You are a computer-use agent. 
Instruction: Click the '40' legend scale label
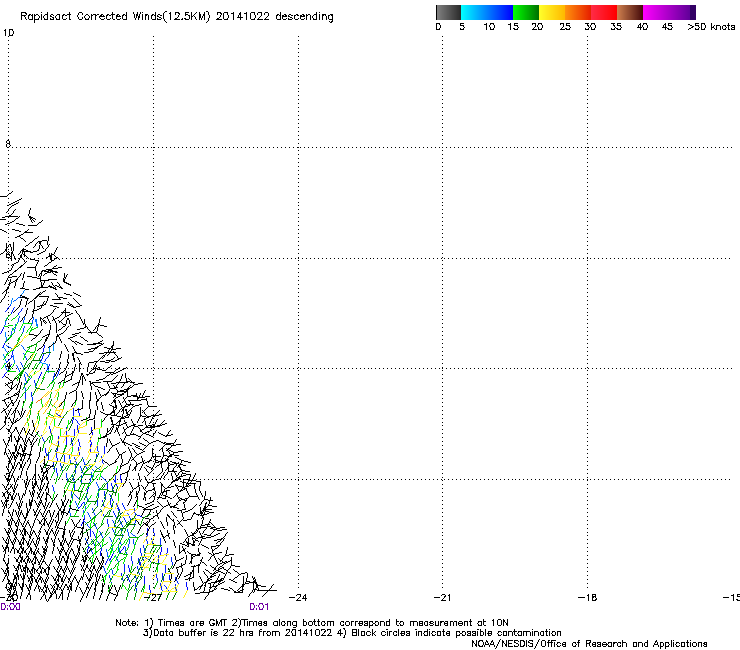point(642,27)
